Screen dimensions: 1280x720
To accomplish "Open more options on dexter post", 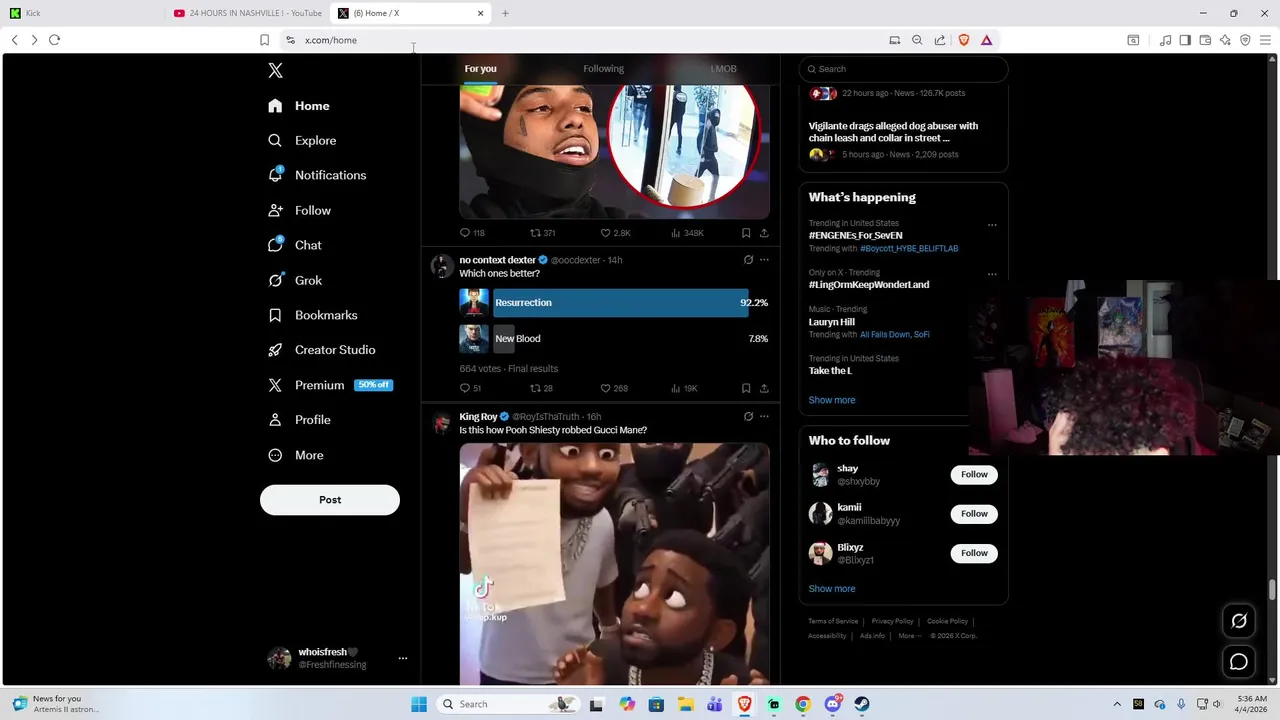I will click(764, 260).
